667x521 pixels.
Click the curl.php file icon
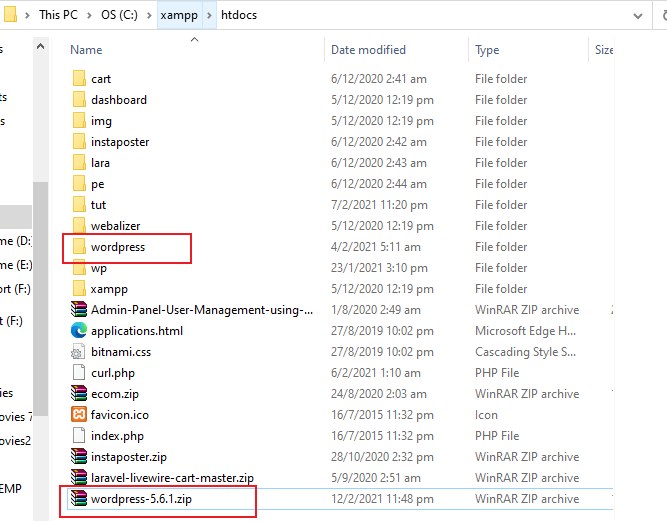tap(79, 373)
